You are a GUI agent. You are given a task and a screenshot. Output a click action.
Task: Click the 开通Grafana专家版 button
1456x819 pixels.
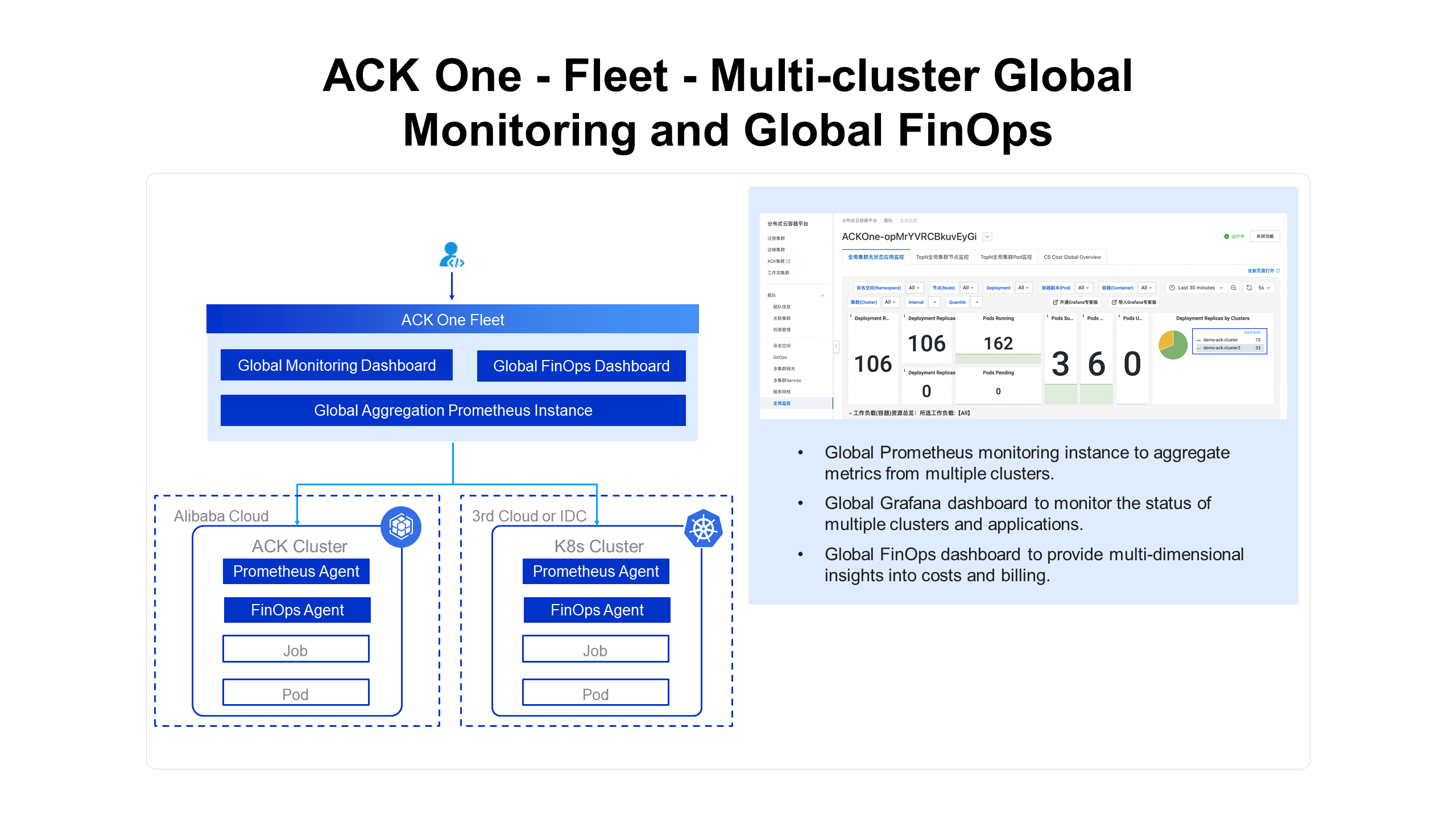(x=1075, y=303)
